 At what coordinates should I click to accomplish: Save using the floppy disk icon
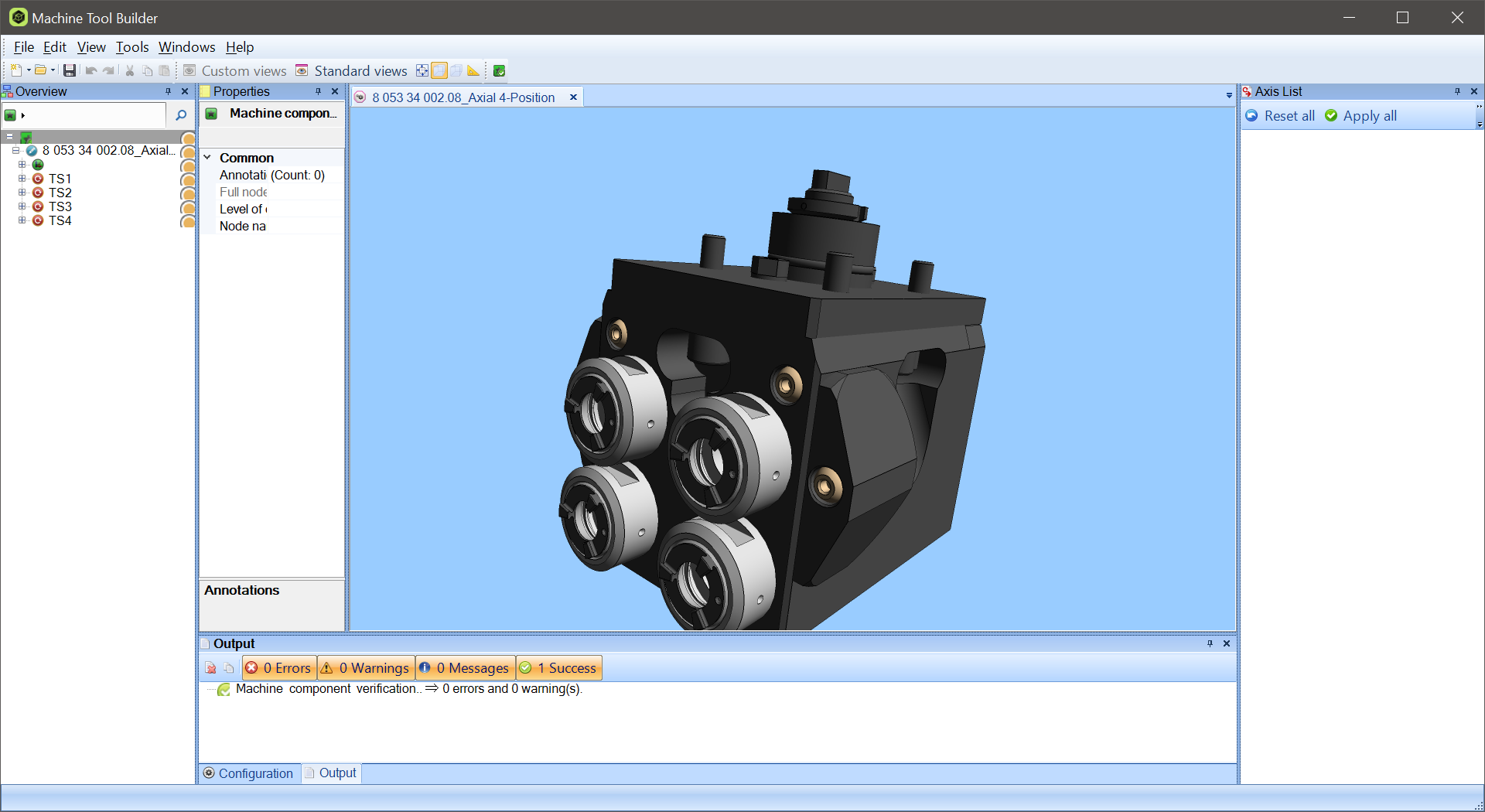(70, 70)
